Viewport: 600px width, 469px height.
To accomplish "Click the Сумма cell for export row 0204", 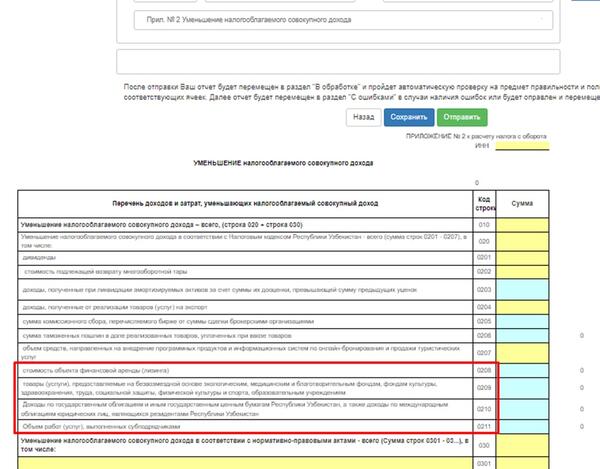I will [x=523, y=305].
